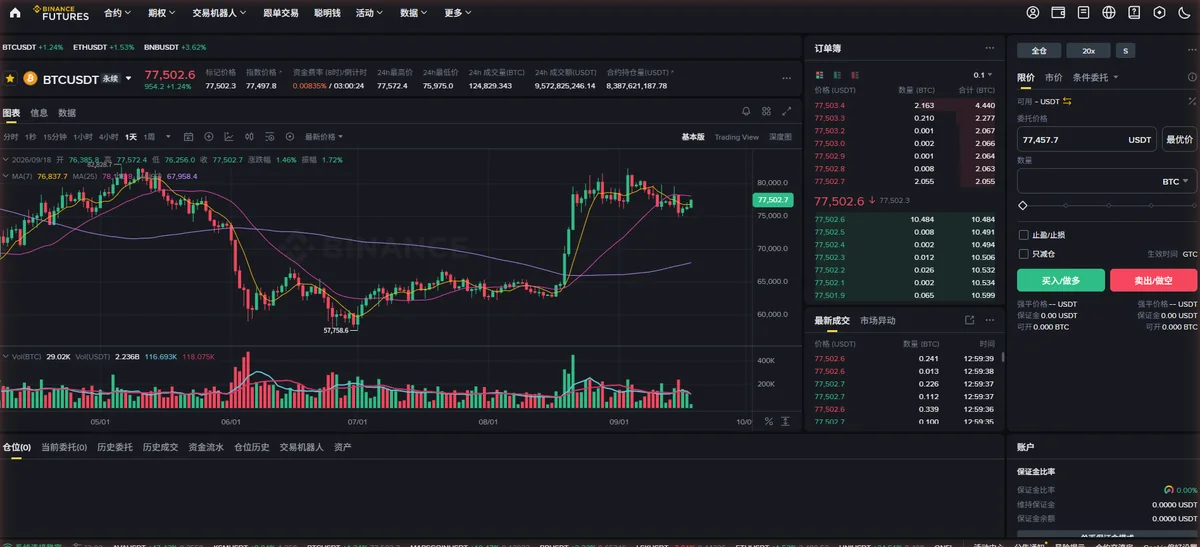Click the order type info icon

pyautogui.click(x=1192, y=77)
